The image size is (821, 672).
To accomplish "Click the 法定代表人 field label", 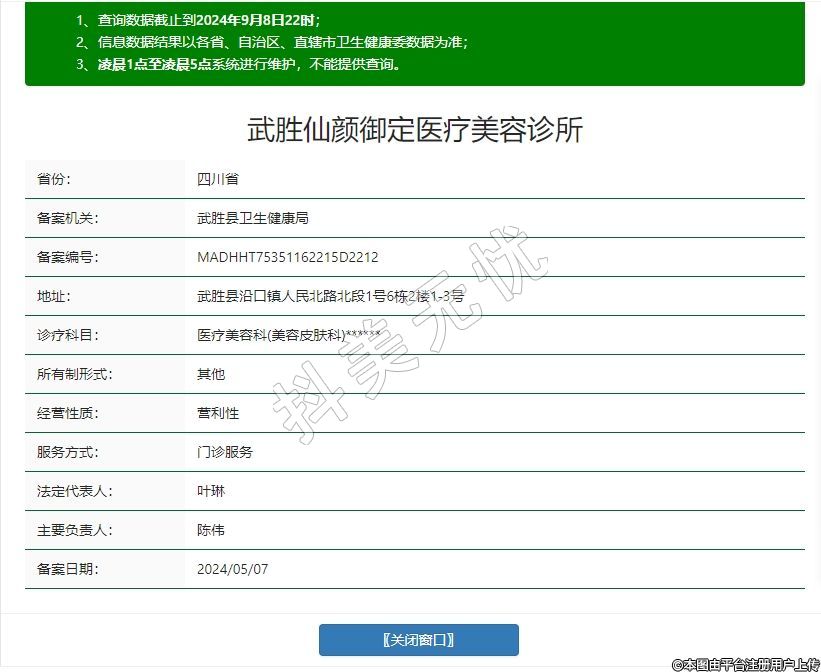I will click(x=74, y=491).
